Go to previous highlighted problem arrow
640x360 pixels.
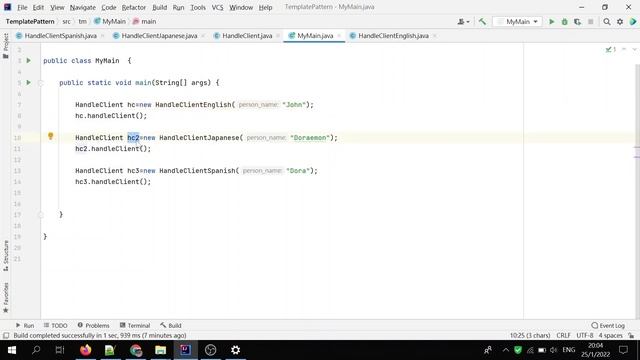(624, 49)
